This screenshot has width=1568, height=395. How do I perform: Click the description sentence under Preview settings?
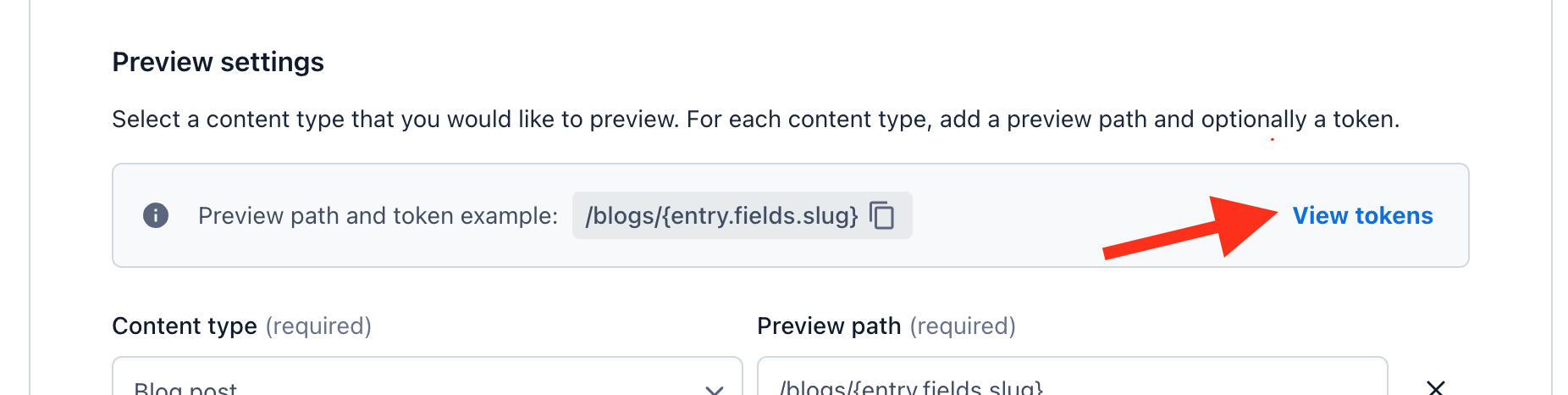755,120
